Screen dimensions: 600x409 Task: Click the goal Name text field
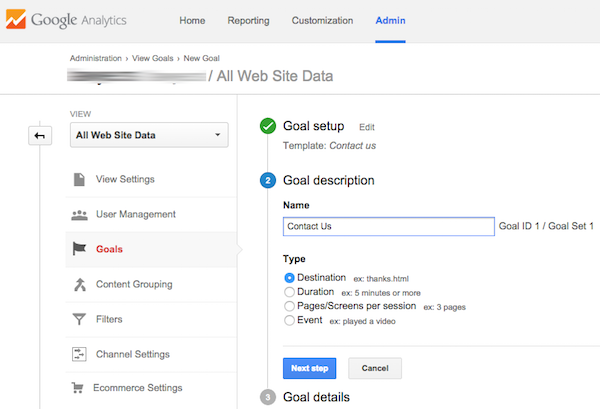tap(388, 226)
